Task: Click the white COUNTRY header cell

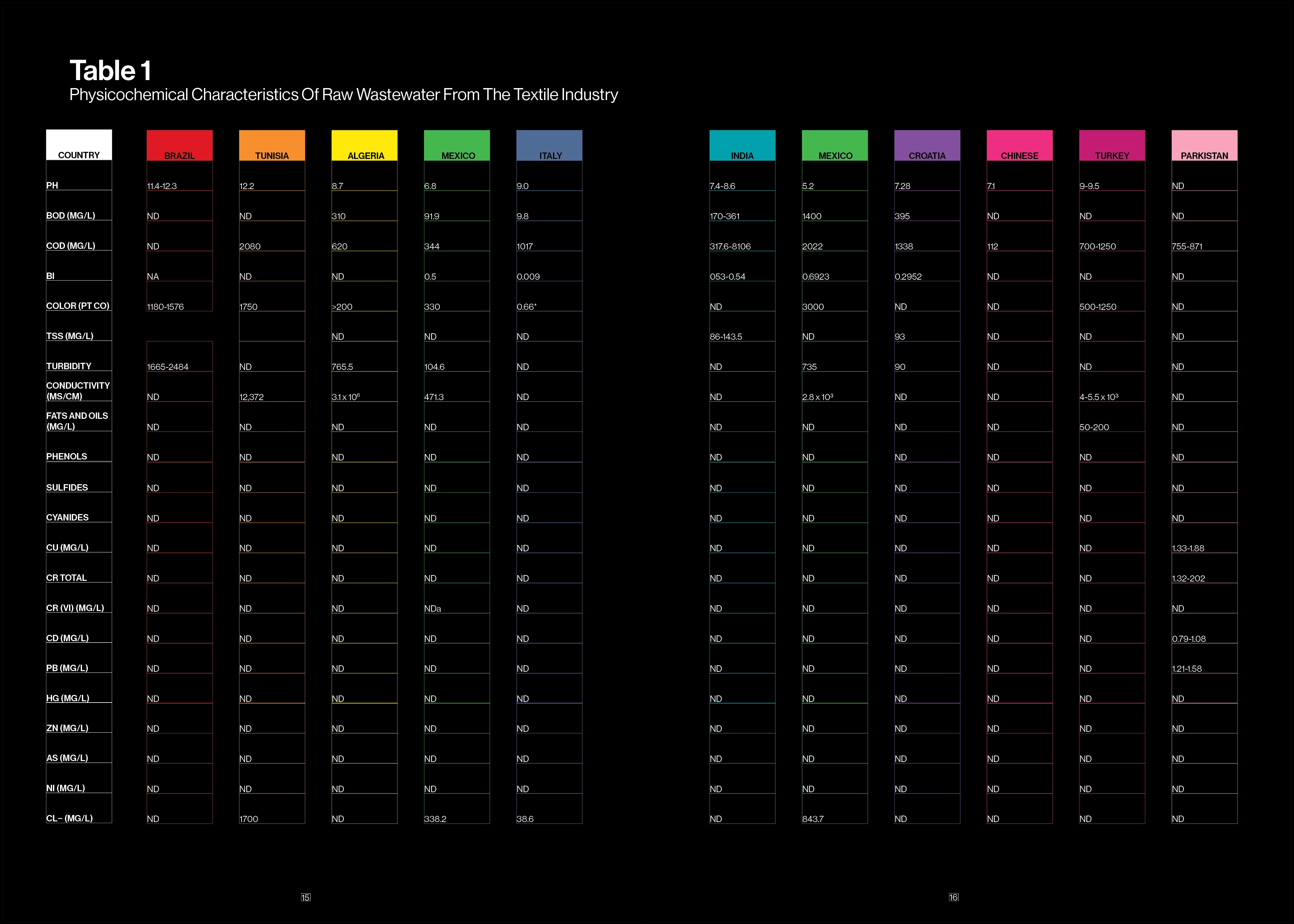Action: (x=79, y=145)
